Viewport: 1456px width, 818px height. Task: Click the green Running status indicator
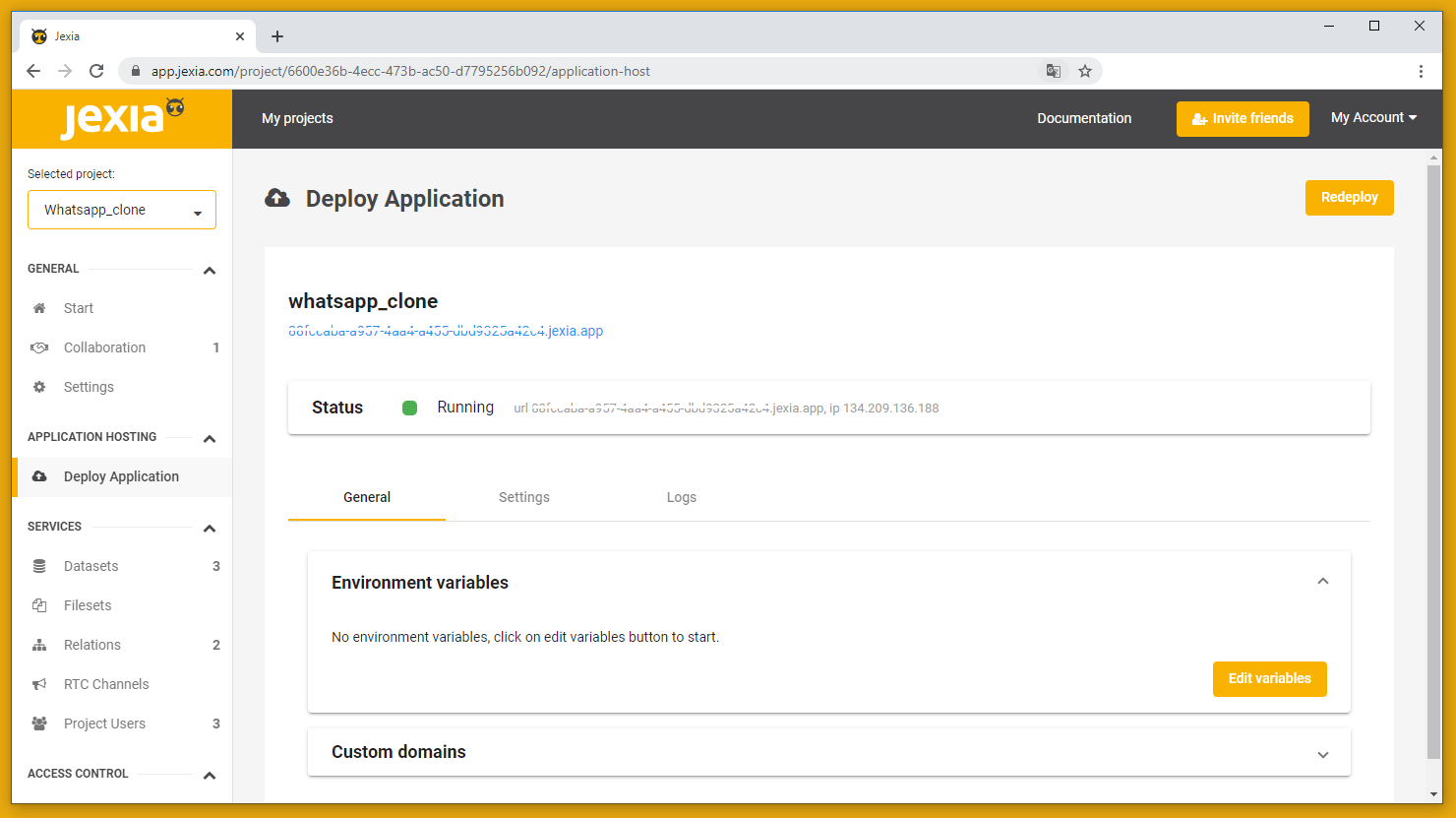point(410,408)
